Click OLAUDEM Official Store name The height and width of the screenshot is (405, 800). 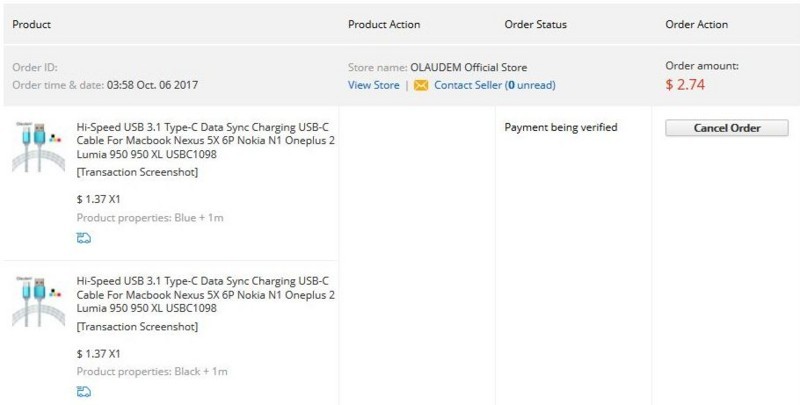468,67
